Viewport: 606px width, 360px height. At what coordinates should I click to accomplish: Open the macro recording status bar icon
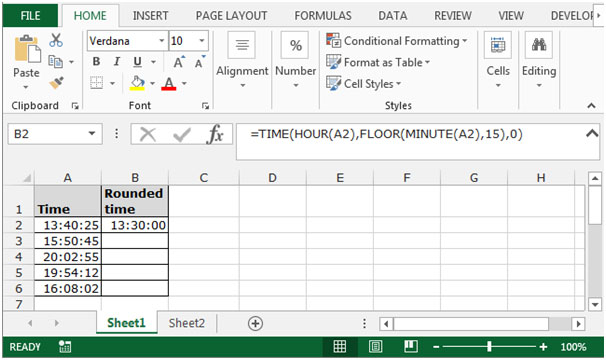(x=65, y=346)
